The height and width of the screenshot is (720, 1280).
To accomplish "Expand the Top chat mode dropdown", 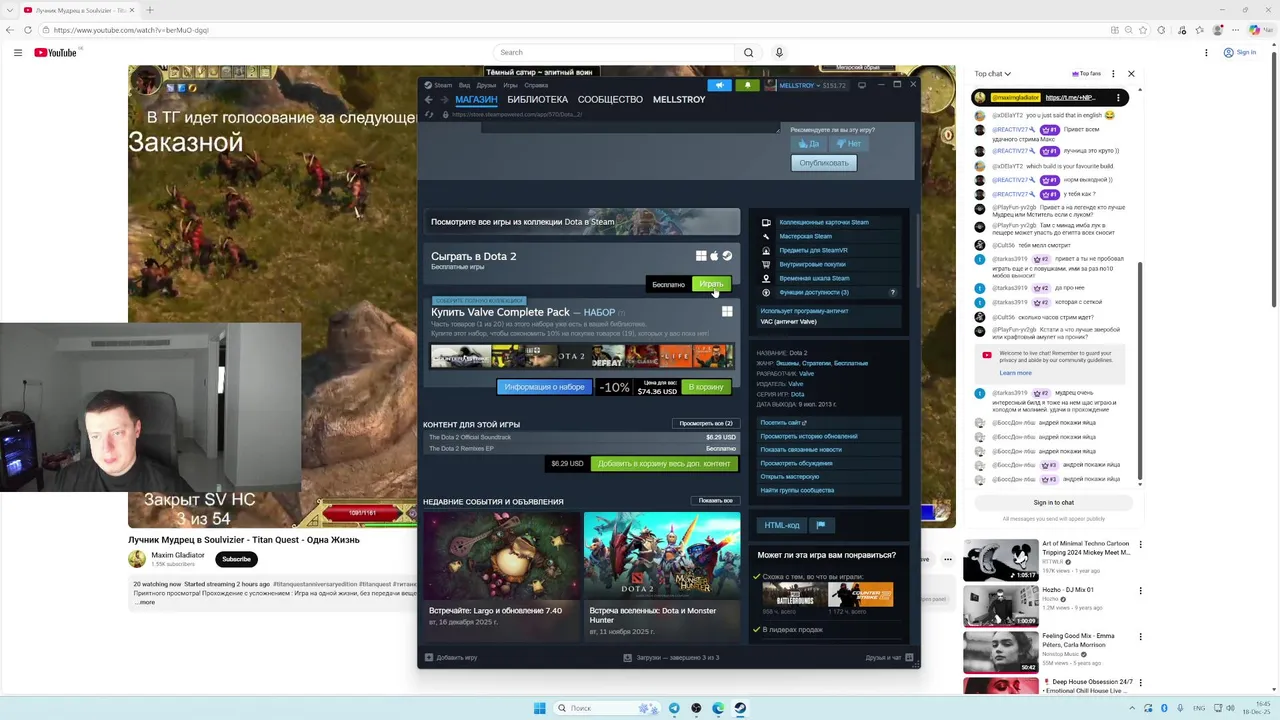I will click(x=992, y=73).
